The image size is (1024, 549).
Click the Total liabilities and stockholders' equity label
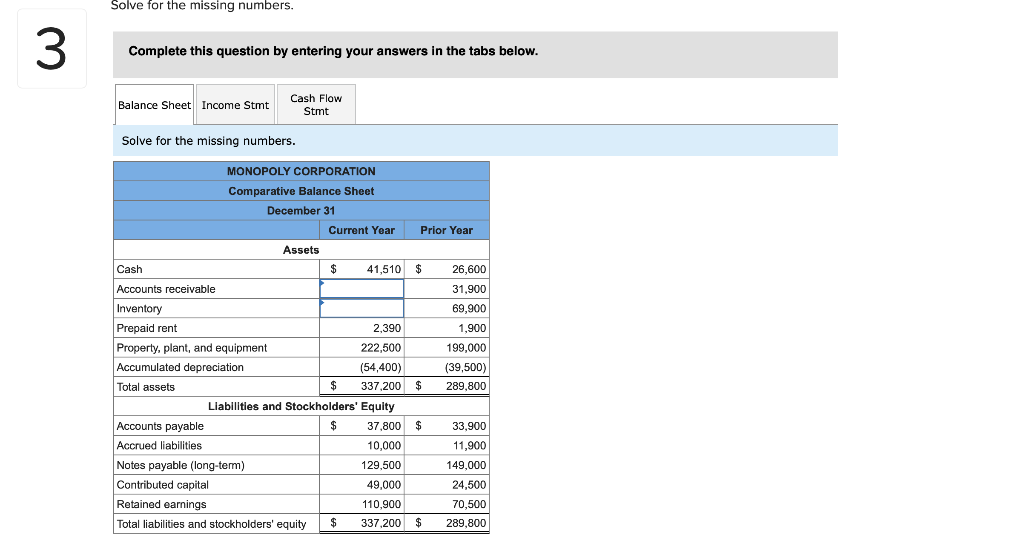pos(211,524)
